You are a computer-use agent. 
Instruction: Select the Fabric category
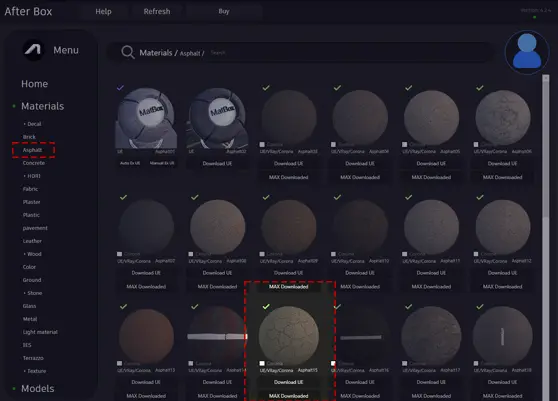tap(30, 189)
